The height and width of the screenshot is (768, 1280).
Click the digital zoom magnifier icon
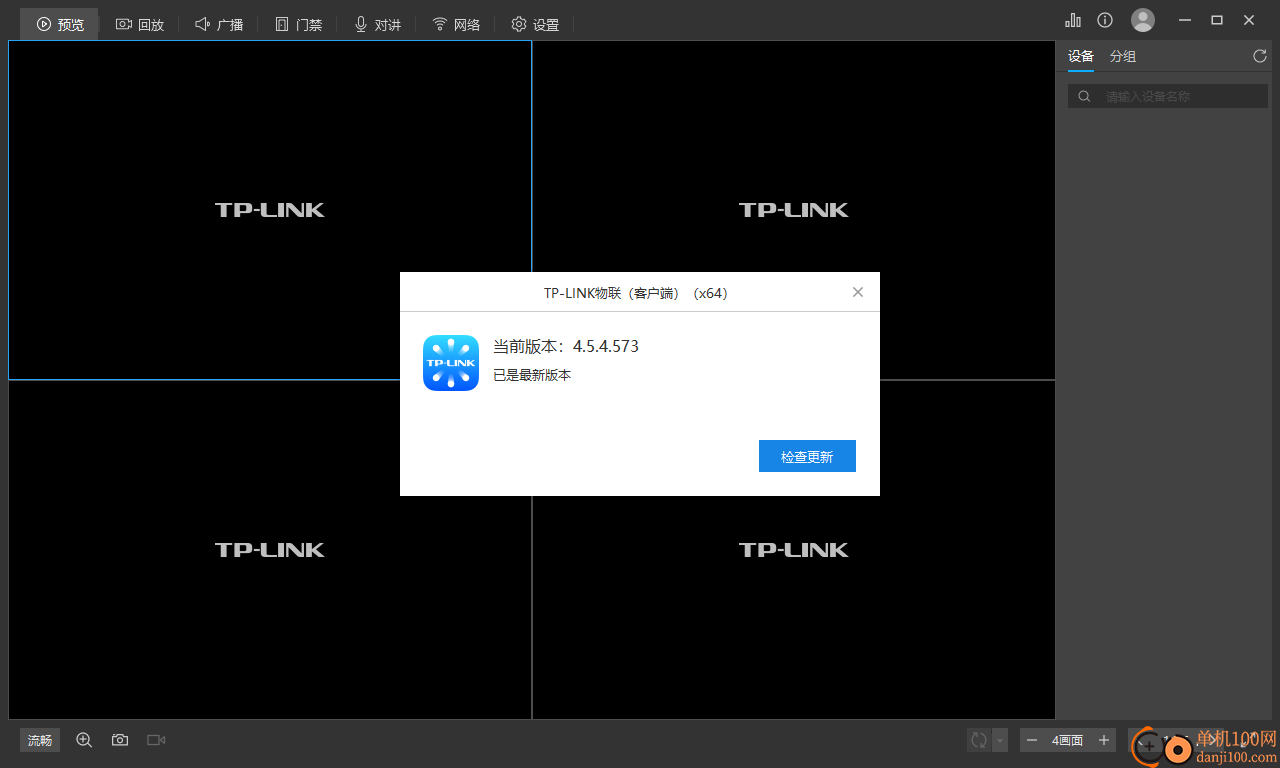84,740
